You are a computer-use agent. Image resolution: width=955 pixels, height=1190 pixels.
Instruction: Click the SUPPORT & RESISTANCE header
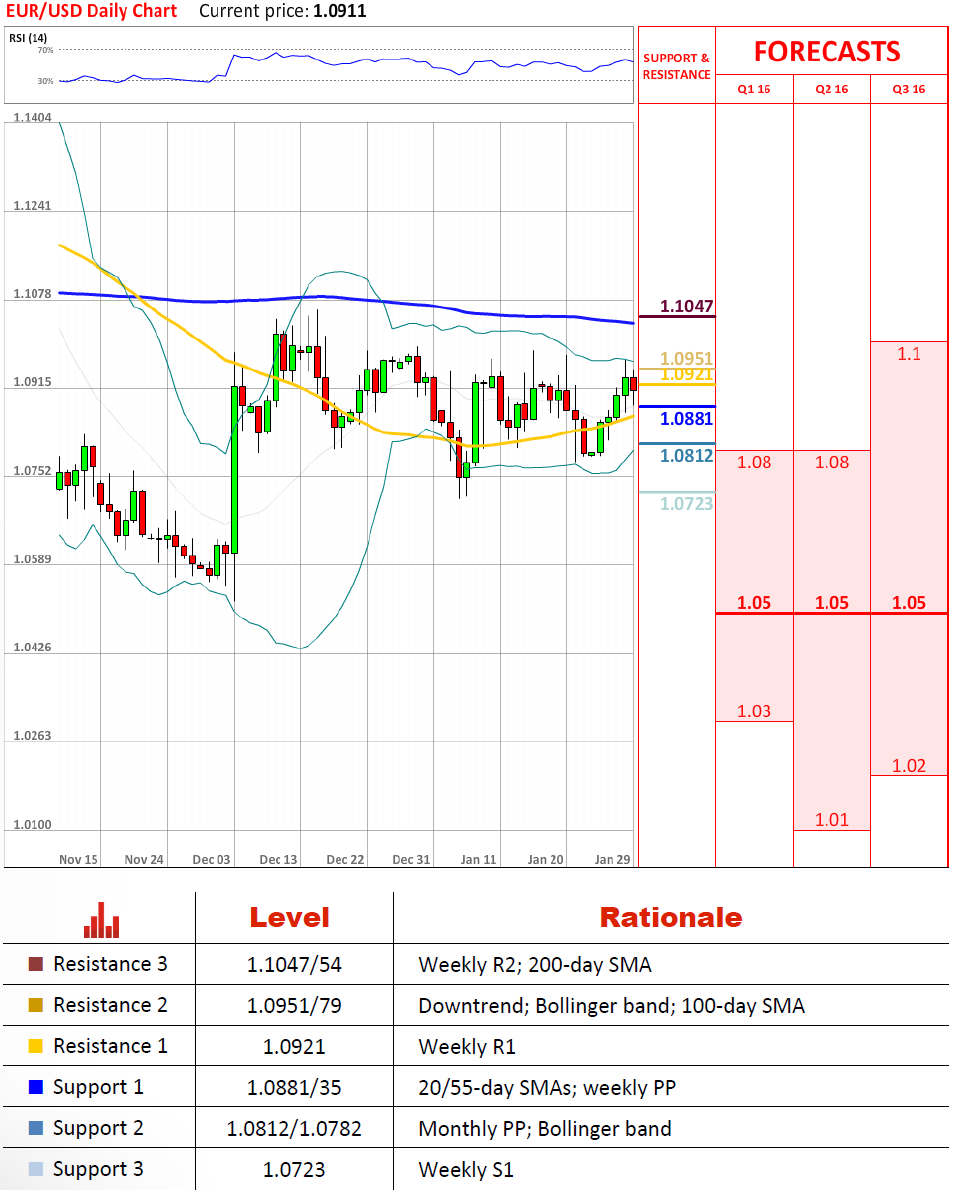[676, 66]
